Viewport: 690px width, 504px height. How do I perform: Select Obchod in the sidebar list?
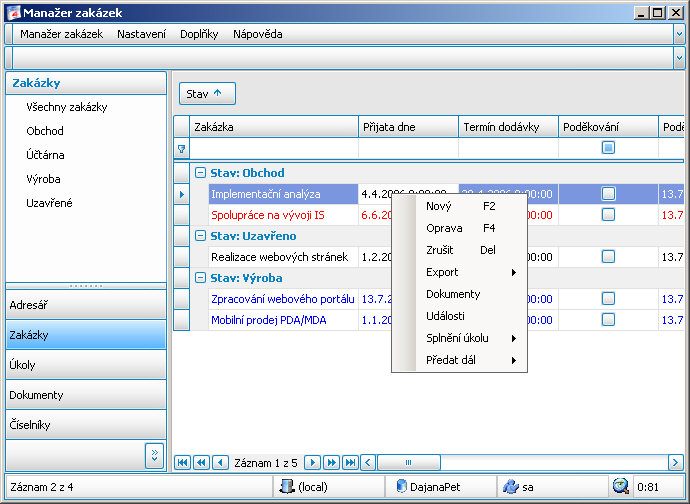[45, 131]
